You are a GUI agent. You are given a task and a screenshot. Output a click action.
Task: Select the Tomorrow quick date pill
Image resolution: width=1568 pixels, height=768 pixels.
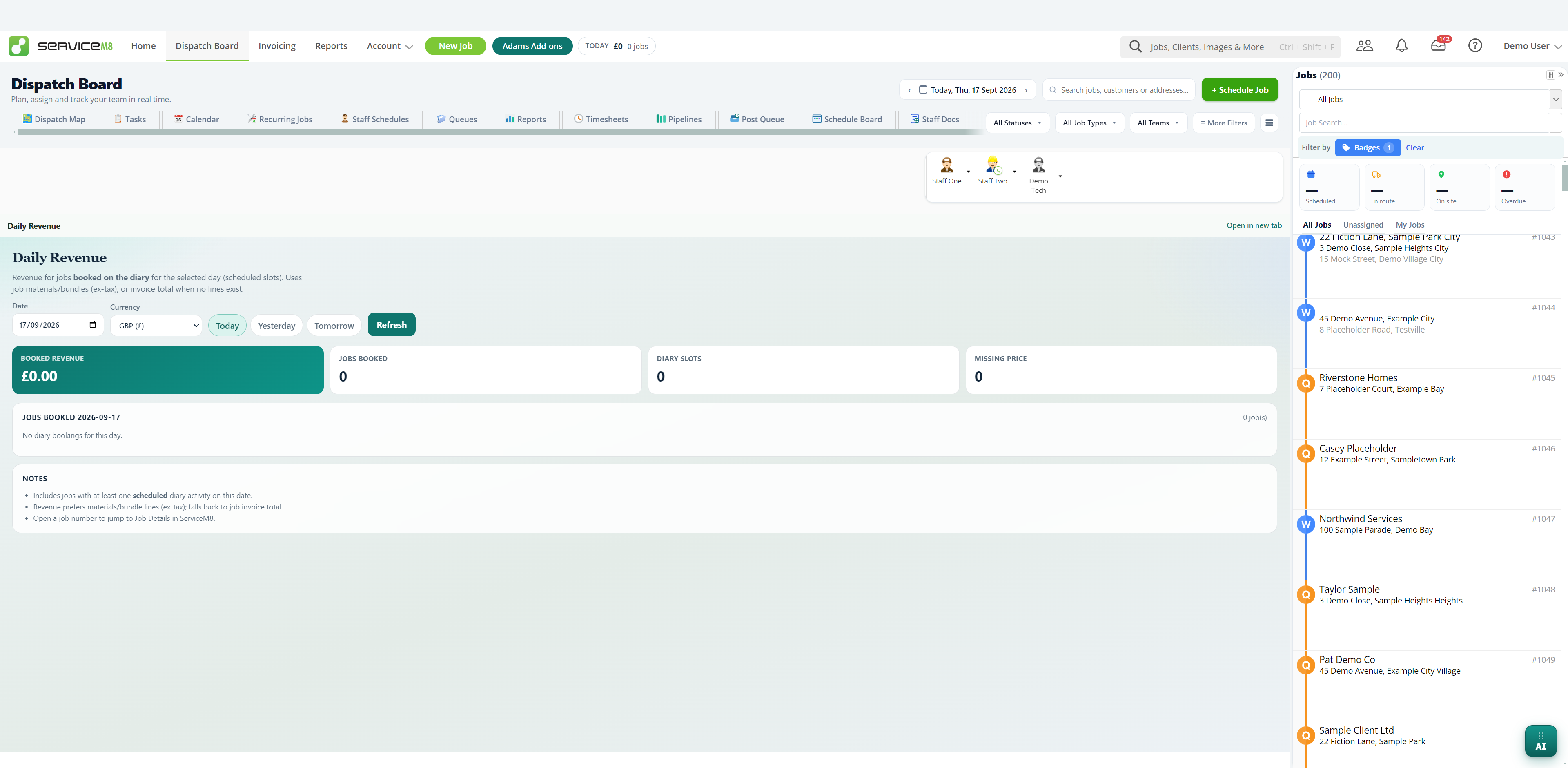point(334,326)
